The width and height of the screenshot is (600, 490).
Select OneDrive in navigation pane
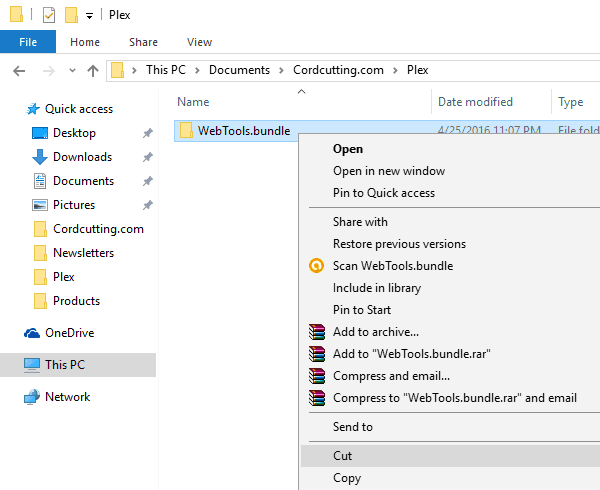tap(70, 333)
